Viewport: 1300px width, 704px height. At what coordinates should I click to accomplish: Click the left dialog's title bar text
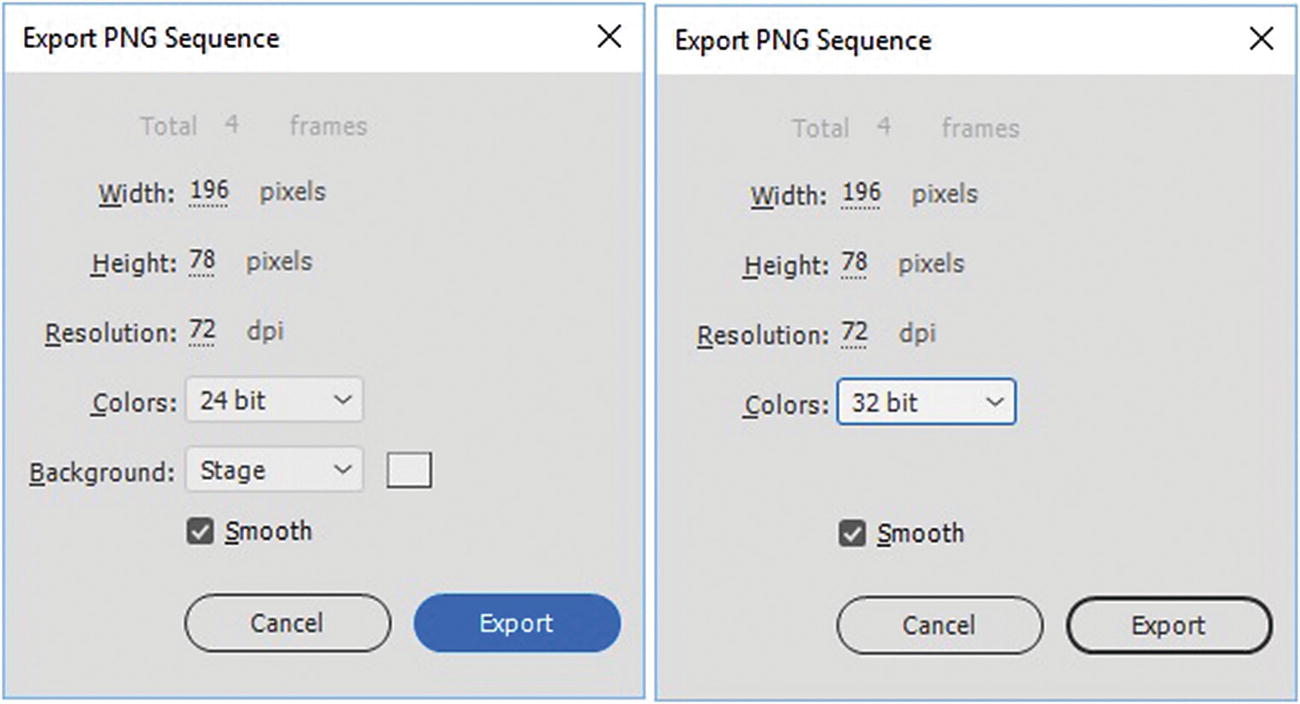coord(151,40)
